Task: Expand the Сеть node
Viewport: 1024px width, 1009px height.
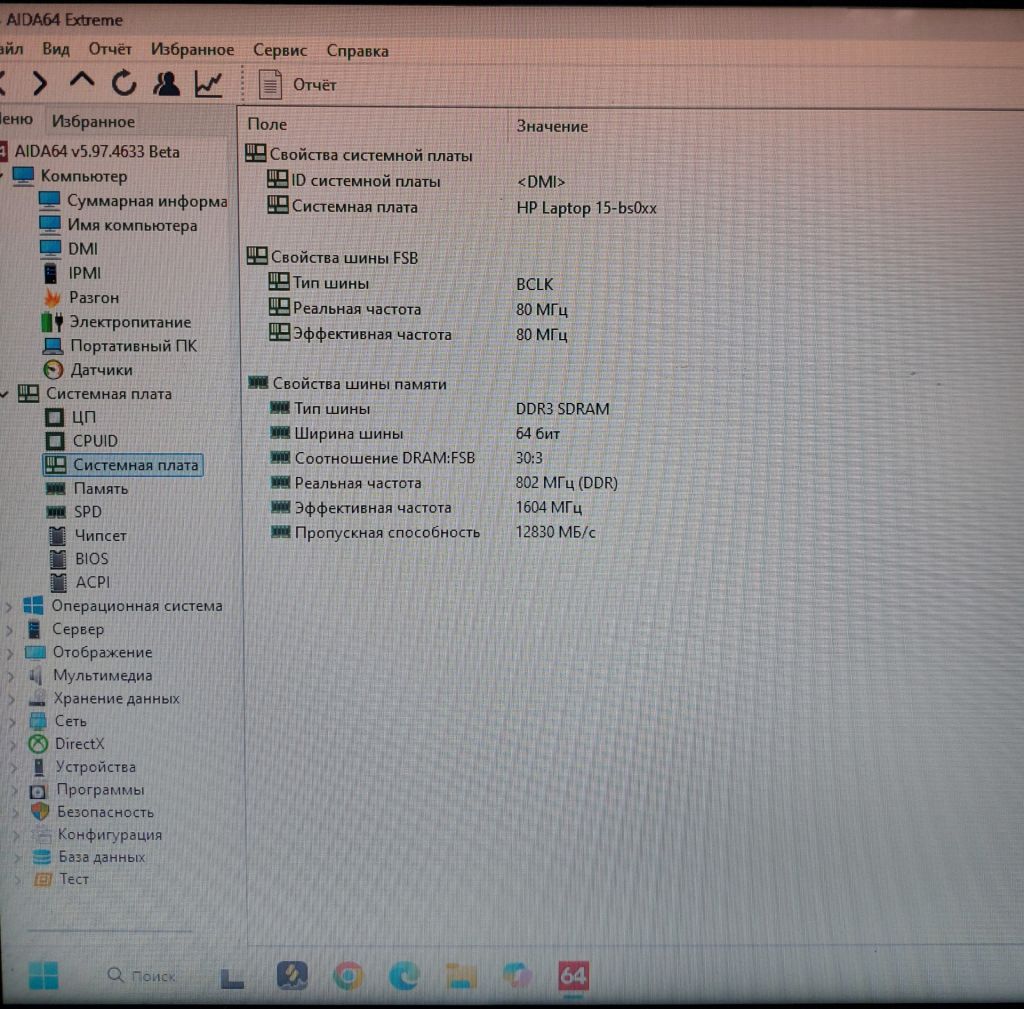Action: (12, 722)
